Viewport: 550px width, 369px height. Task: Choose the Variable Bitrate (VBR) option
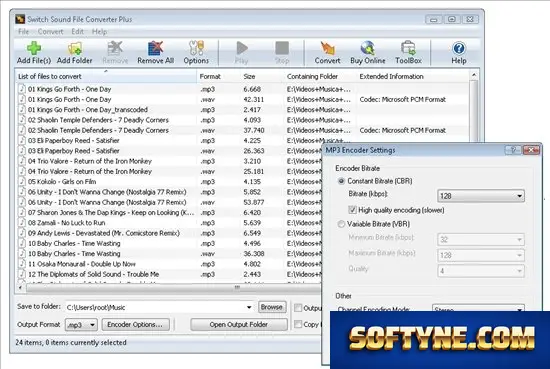click(341, 224)
